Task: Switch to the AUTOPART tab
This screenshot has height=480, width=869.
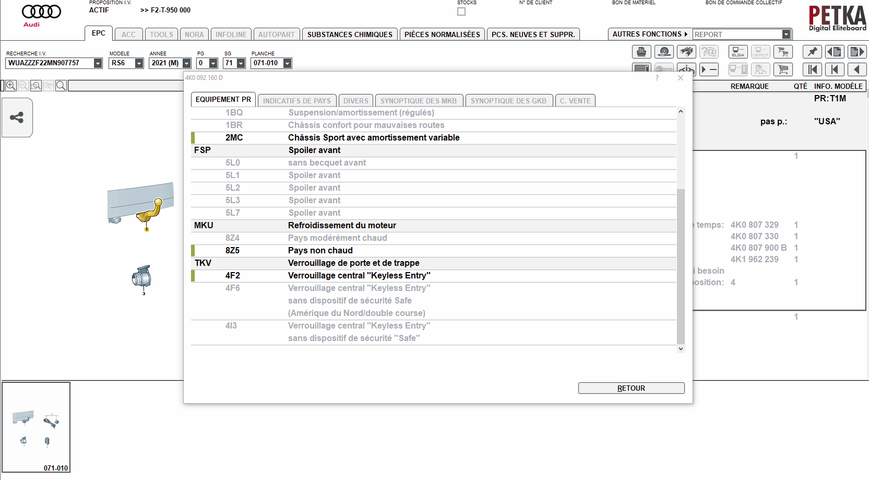Action: pyautogui.click(x=277, y=34)
